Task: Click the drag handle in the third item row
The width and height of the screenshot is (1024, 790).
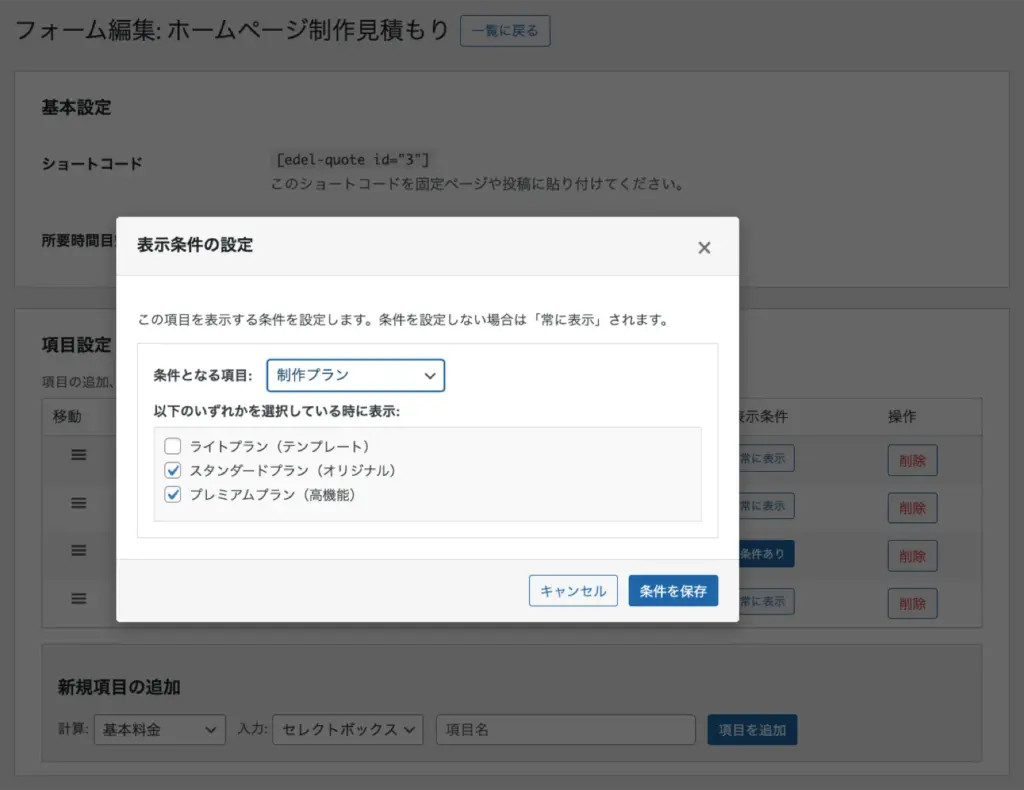Action: 79,551
